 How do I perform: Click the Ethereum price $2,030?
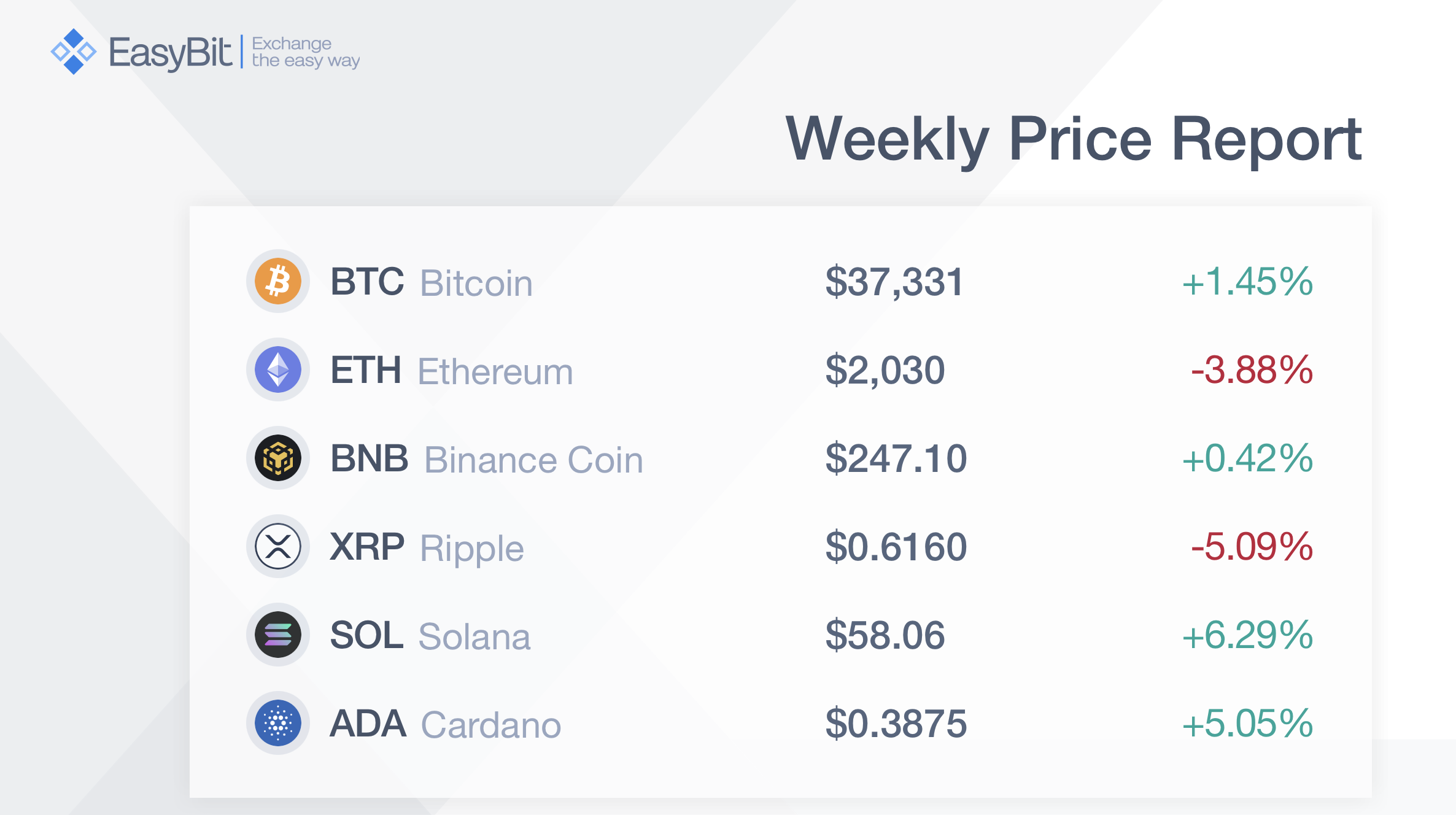click(x=885, y=371)
